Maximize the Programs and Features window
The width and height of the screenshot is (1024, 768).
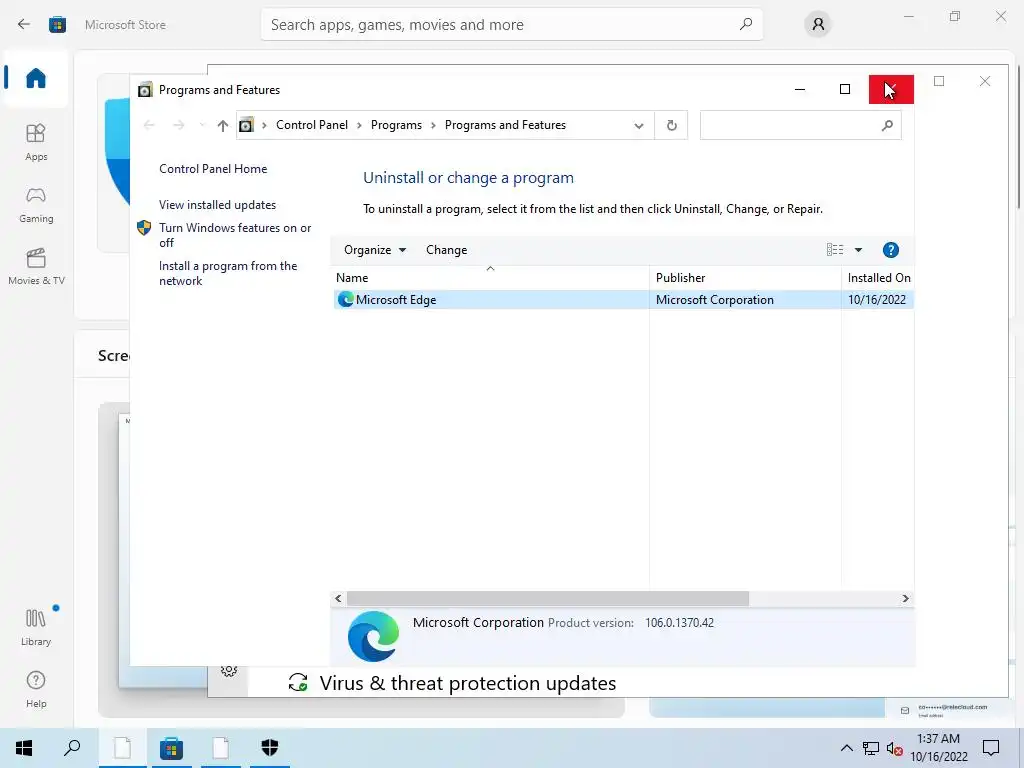click(x=844, y=89)
